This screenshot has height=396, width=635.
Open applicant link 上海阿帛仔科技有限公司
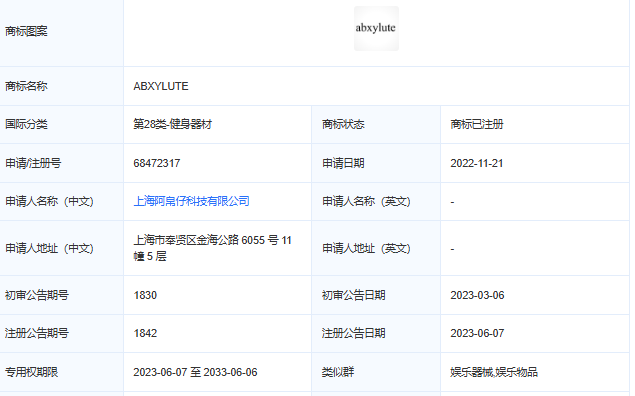point(192,201)
